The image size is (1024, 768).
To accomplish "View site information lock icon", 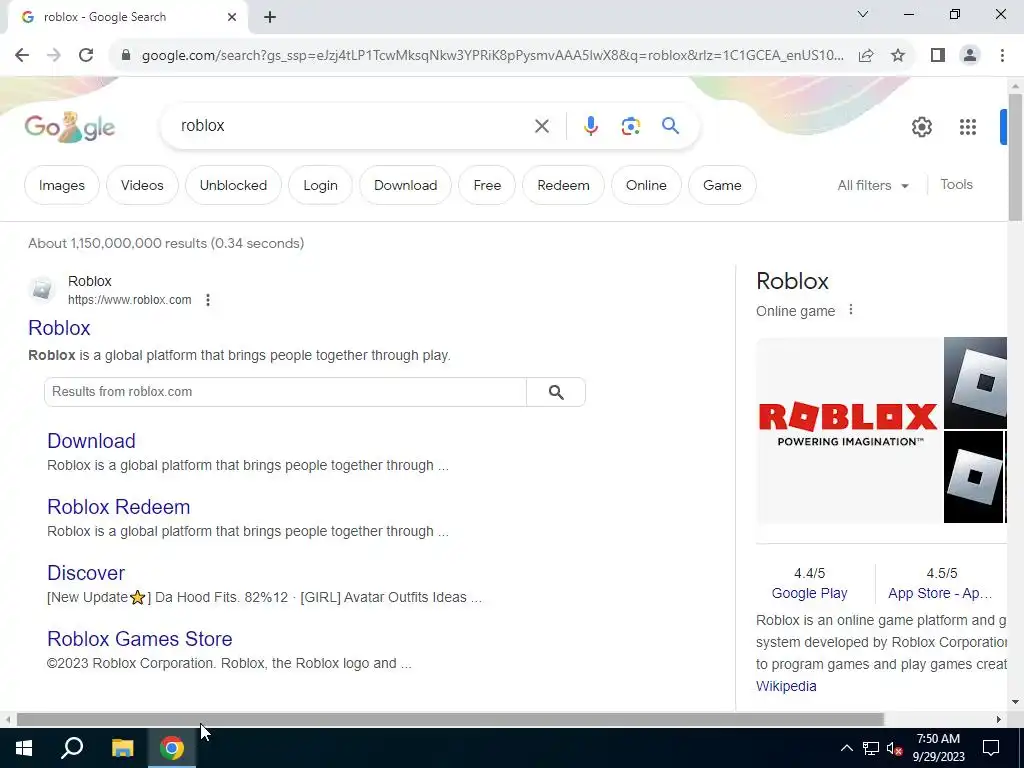I will [x=126, y=55].
